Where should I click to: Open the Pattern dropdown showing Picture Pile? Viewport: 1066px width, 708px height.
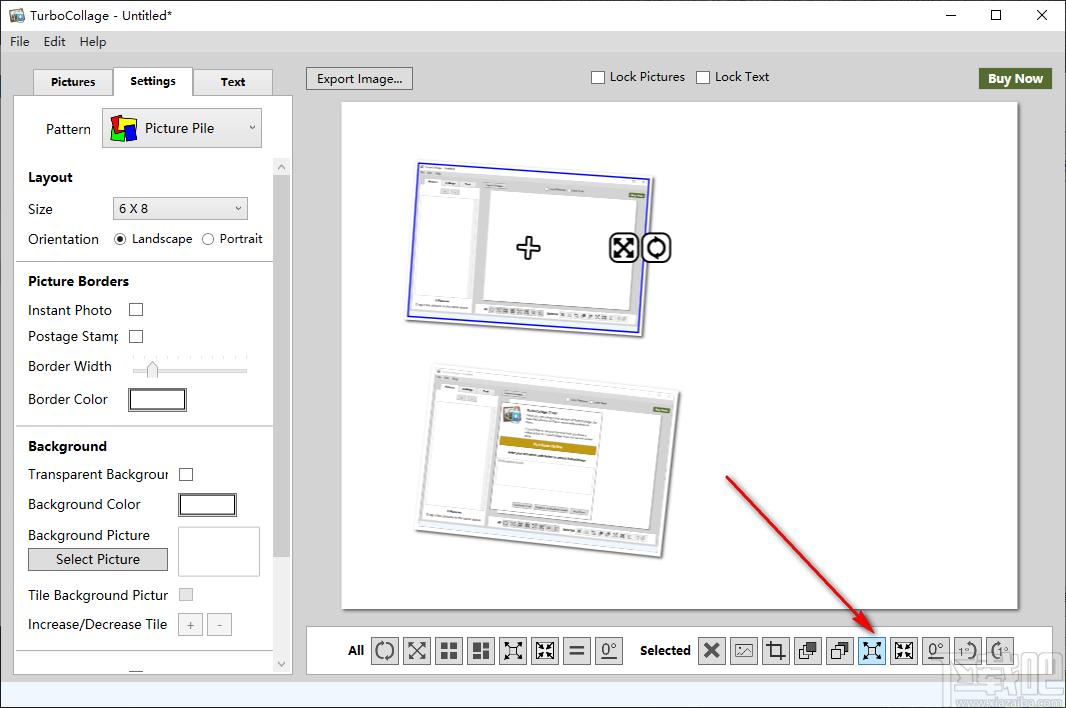pyautogui.click(x=182, y=128)
